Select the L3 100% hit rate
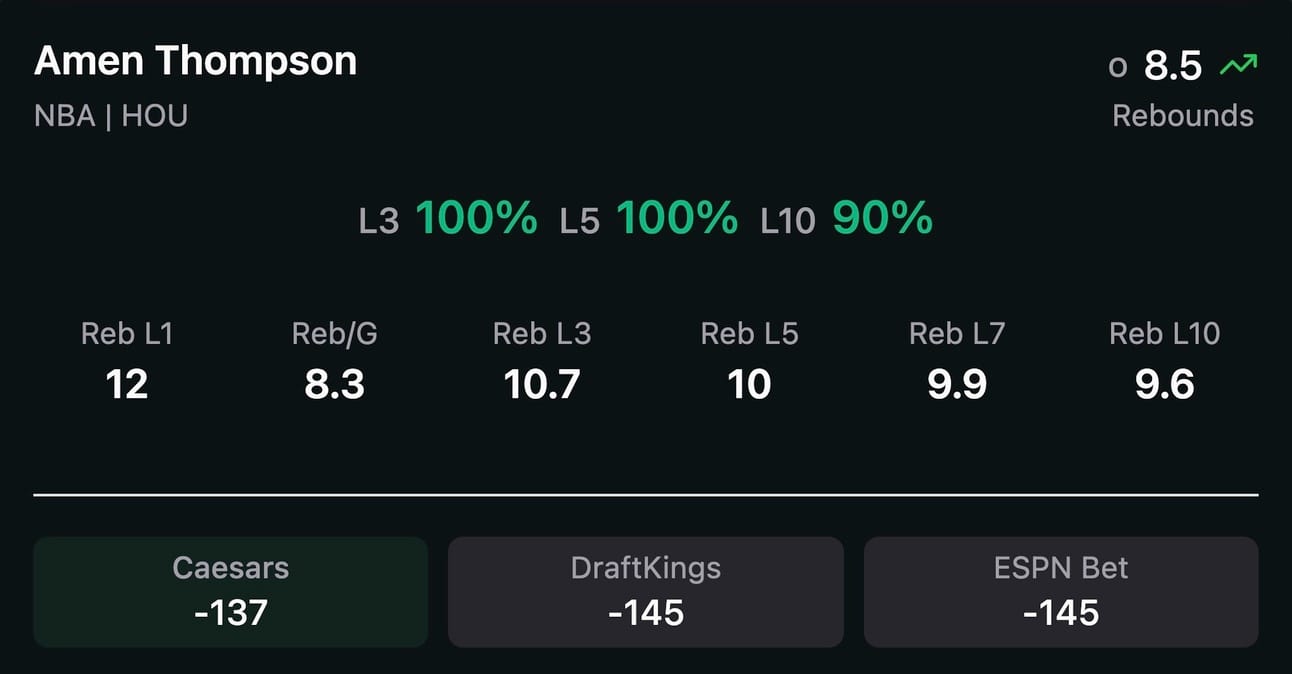The height and width of the screenshot is (674, 1292). pyautogui.click(x=448, y=218)
